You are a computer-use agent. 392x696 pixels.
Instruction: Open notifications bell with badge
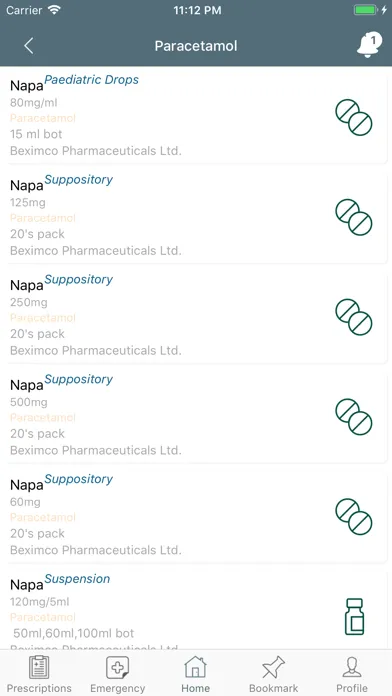tap(369, 44)
